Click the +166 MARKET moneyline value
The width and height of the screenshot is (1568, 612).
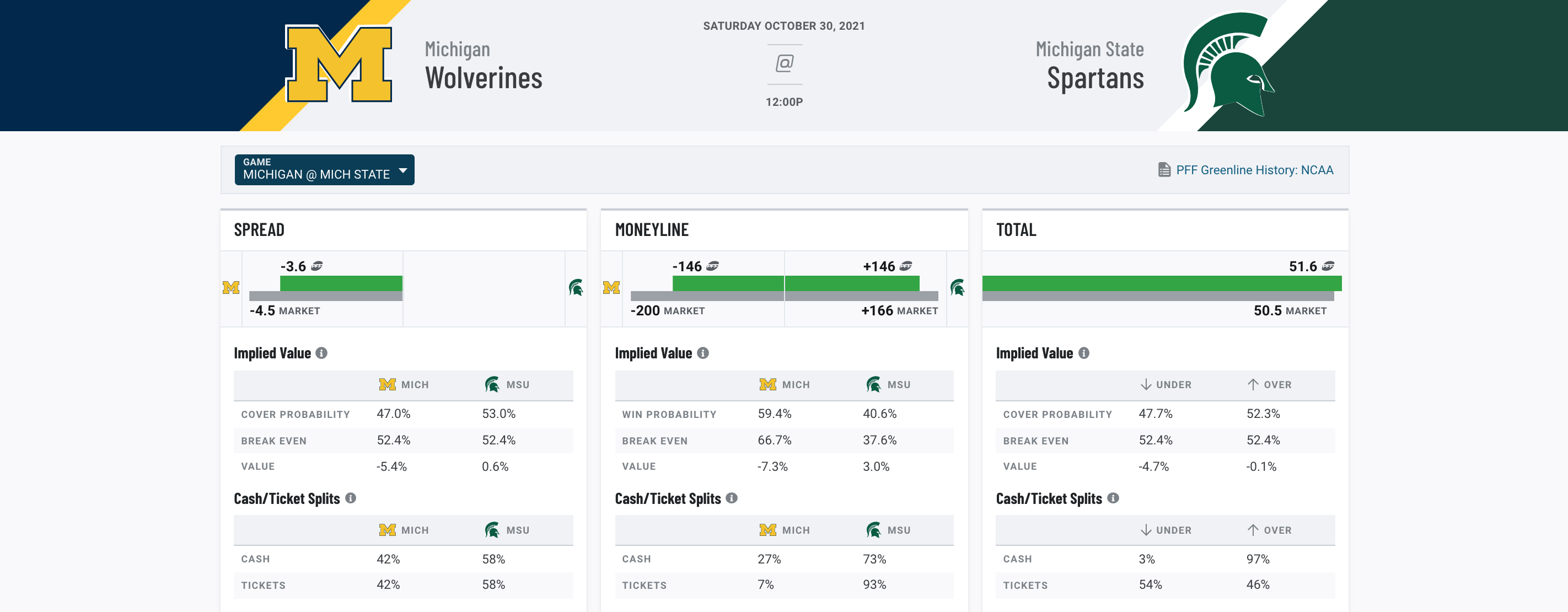900,310
